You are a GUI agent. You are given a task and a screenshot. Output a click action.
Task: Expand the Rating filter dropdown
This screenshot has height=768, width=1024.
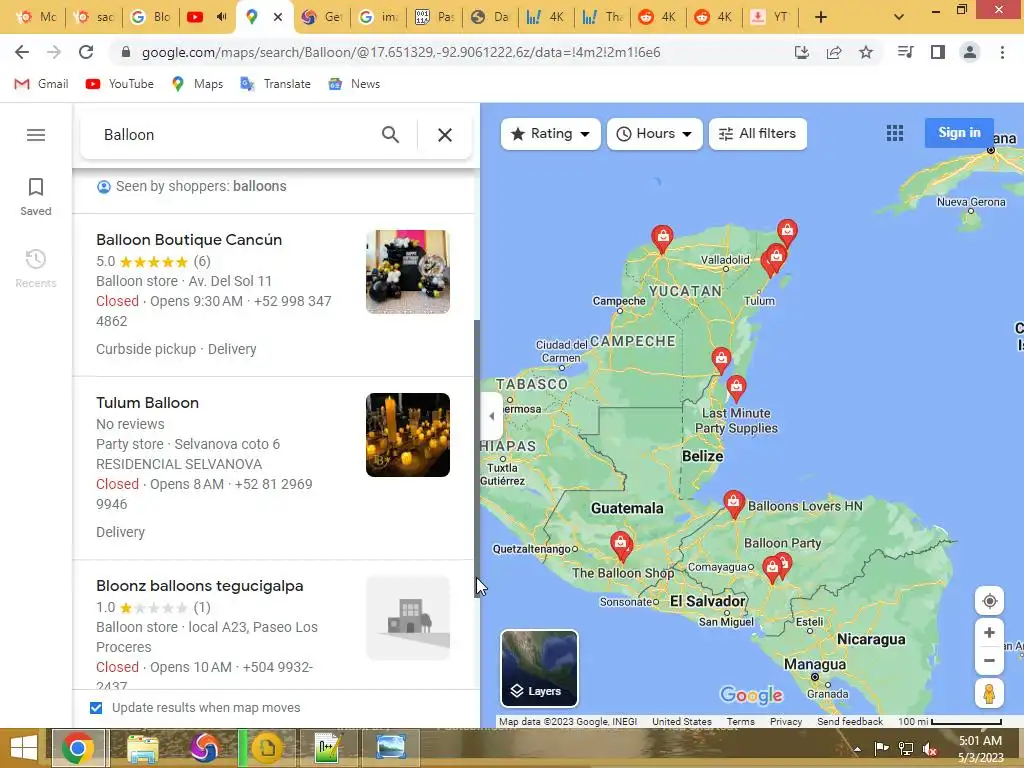[551, 134]
